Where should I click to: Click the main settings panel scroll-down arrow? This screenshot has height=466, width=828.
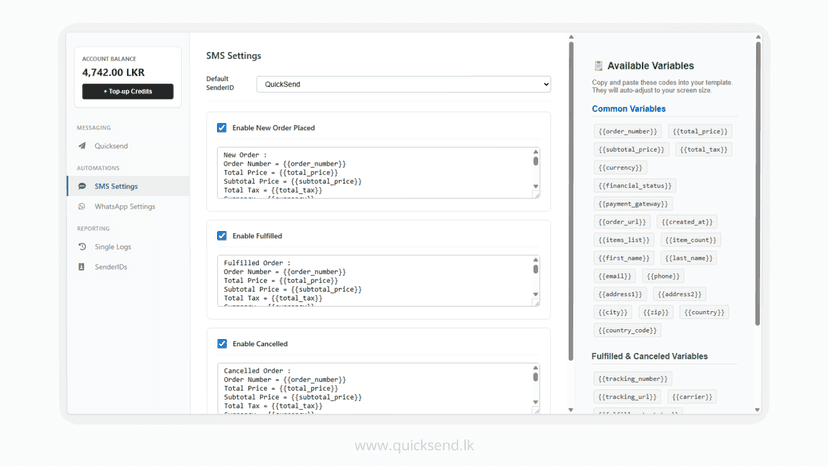click(571, 409)
